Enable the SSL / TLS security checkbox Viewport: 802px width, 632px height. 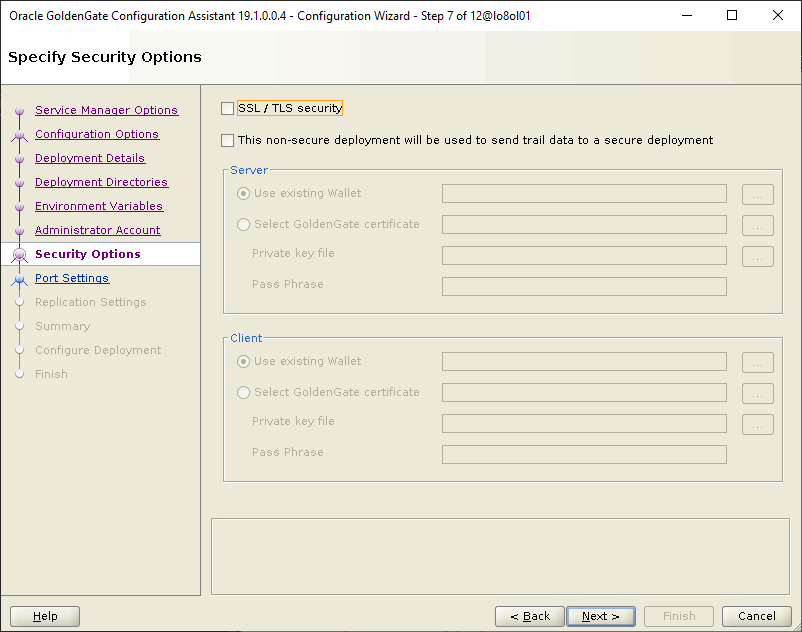pyautogui.click(x=228, y=108)
